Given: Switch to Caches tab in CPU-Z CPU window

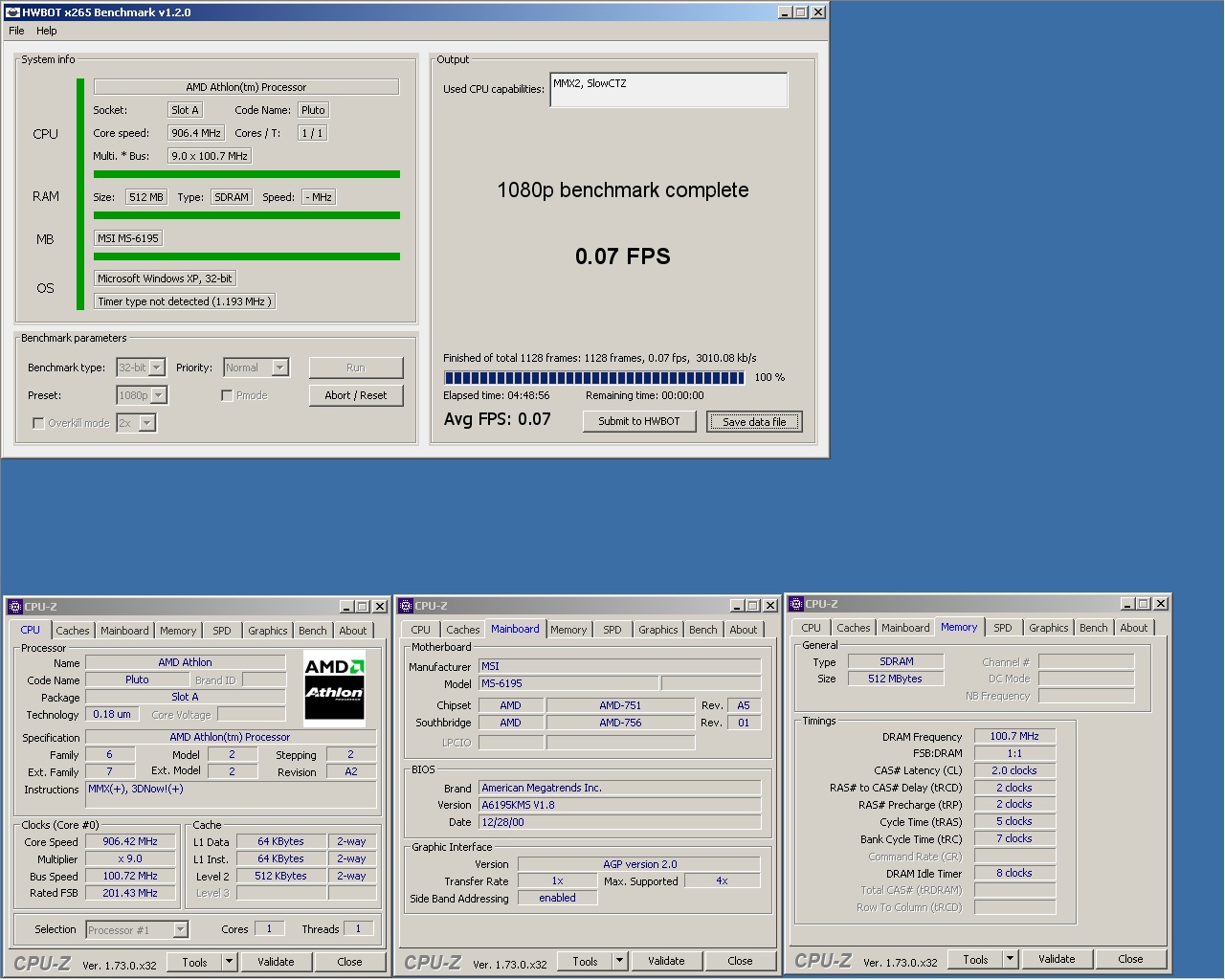Looking at the screenshot, I should (x=73, y=631).
